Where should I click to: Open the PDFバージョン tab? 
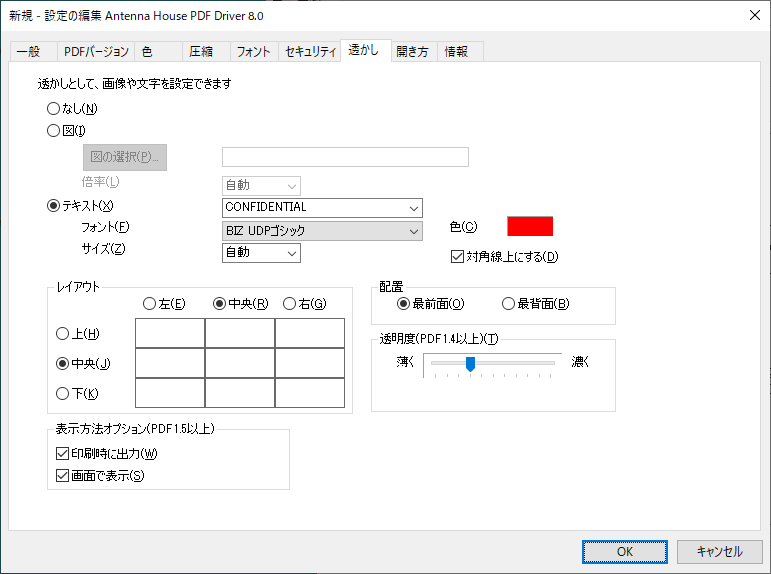click(96, 52)
